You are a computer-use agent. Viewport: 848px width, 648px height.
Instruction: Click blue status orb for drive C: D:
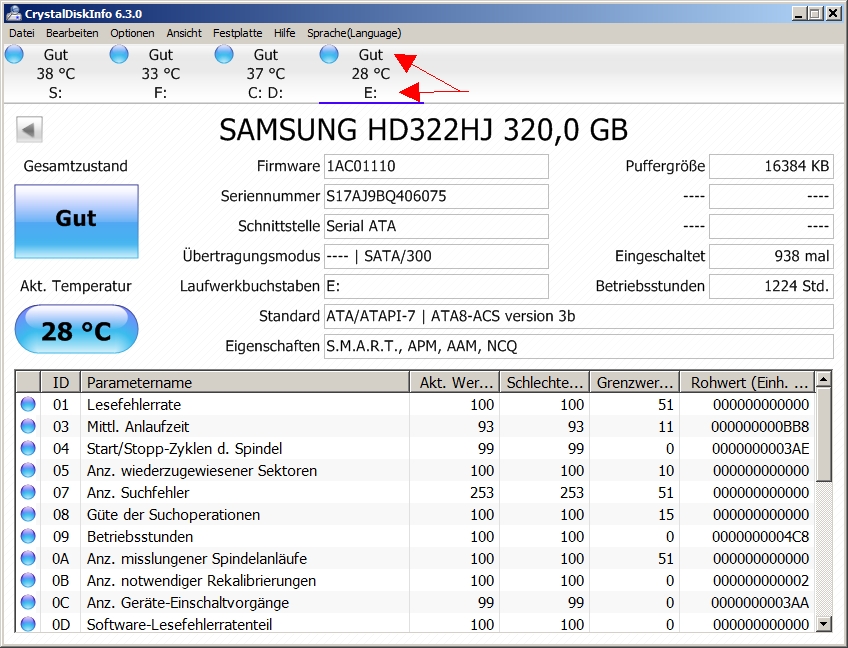point(224,54)
